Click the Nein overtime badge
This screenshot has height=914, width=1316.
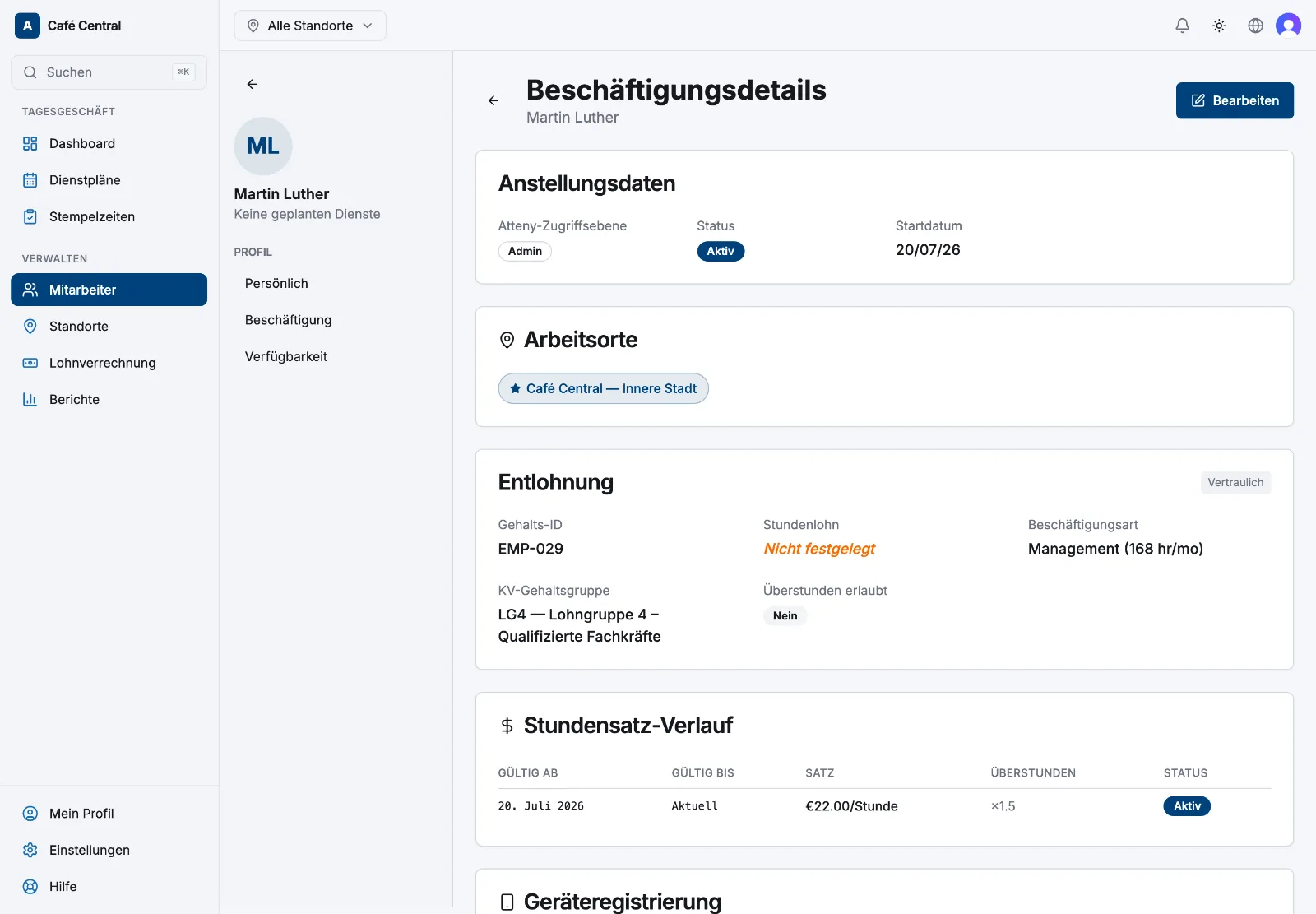[785, 615]
